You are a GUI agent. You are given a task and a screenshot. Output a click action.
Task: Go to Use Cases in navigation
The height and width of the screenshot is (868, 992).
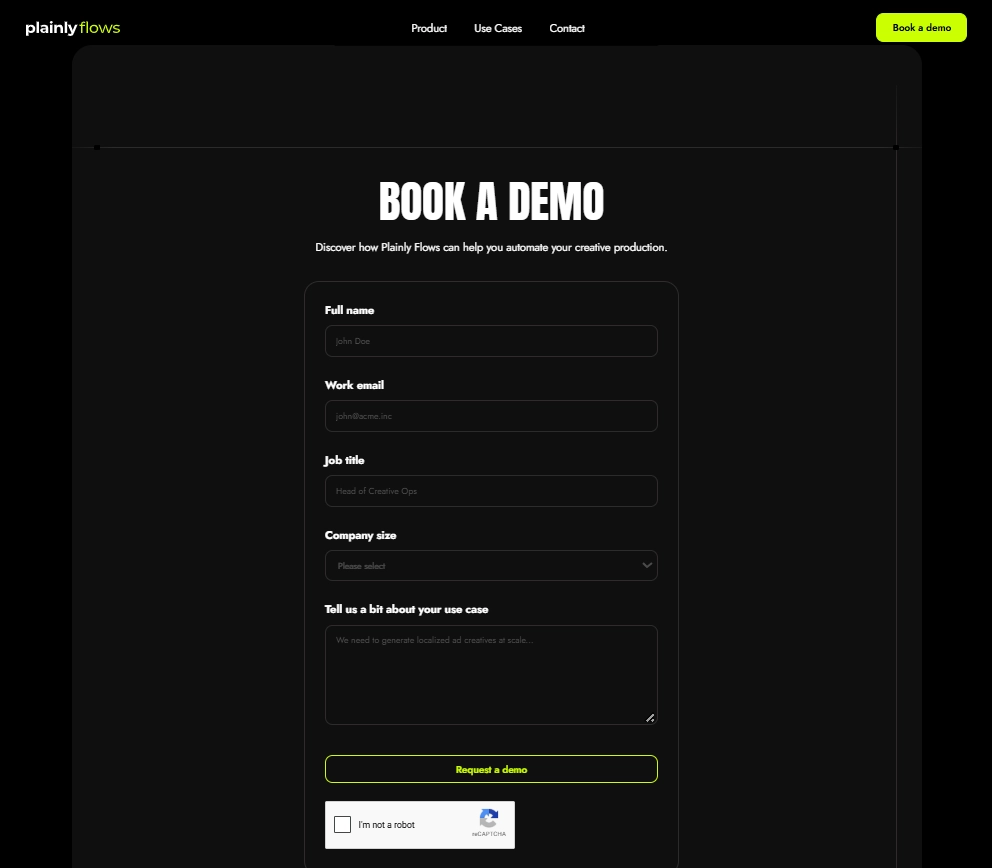pyautogui.click(x=498, y=28)
